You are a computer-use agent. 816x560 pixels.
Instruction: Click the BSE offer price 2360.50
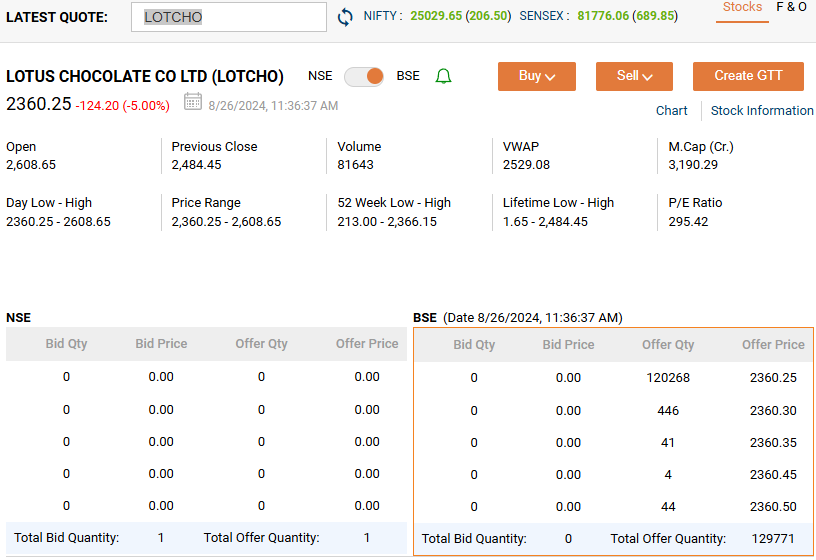click(x=773, y=507)
